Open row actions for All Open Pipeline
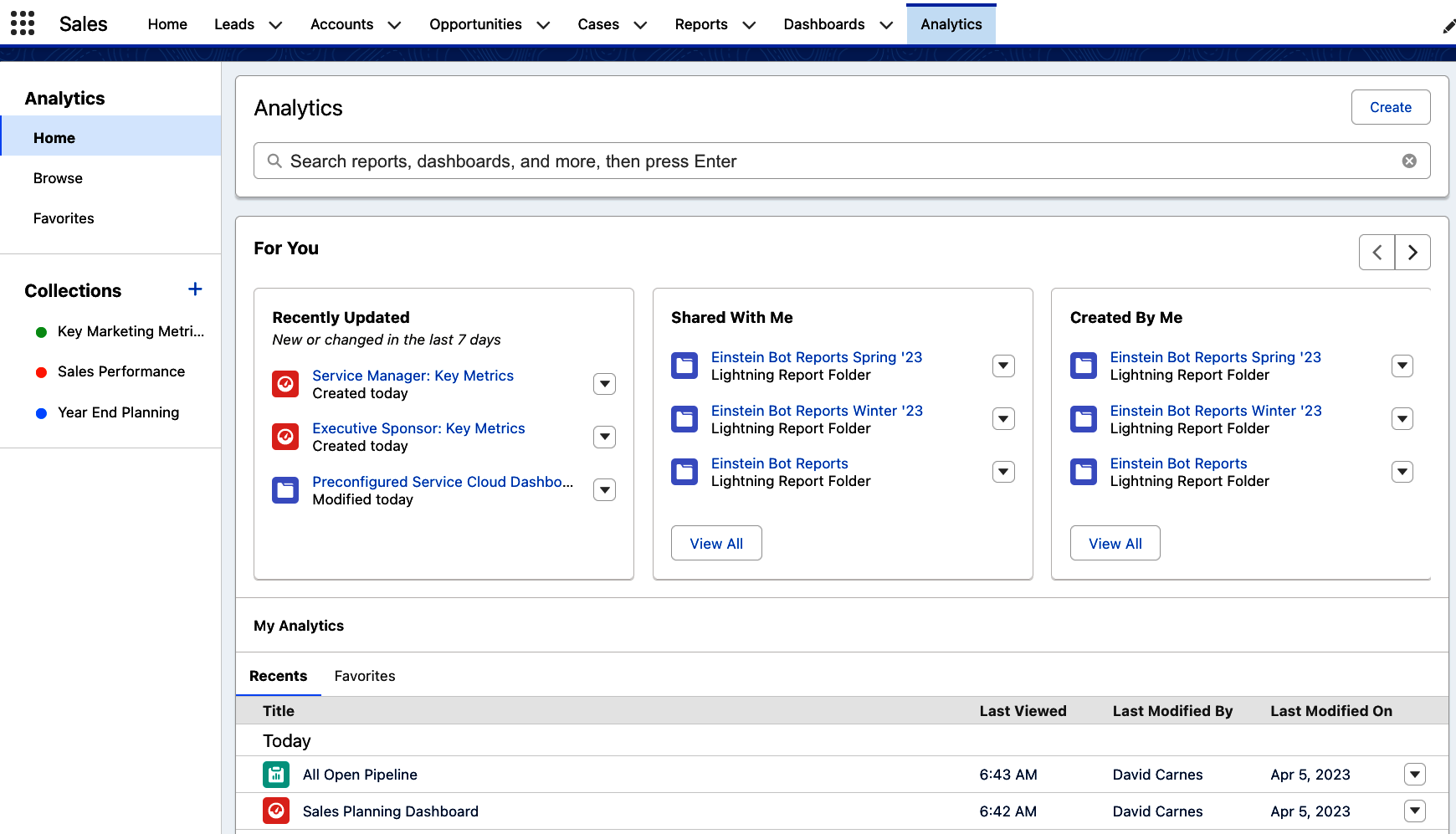The width and height of the screenshot is (1456, 834). pyautogui.click(x=1415, y=775)
